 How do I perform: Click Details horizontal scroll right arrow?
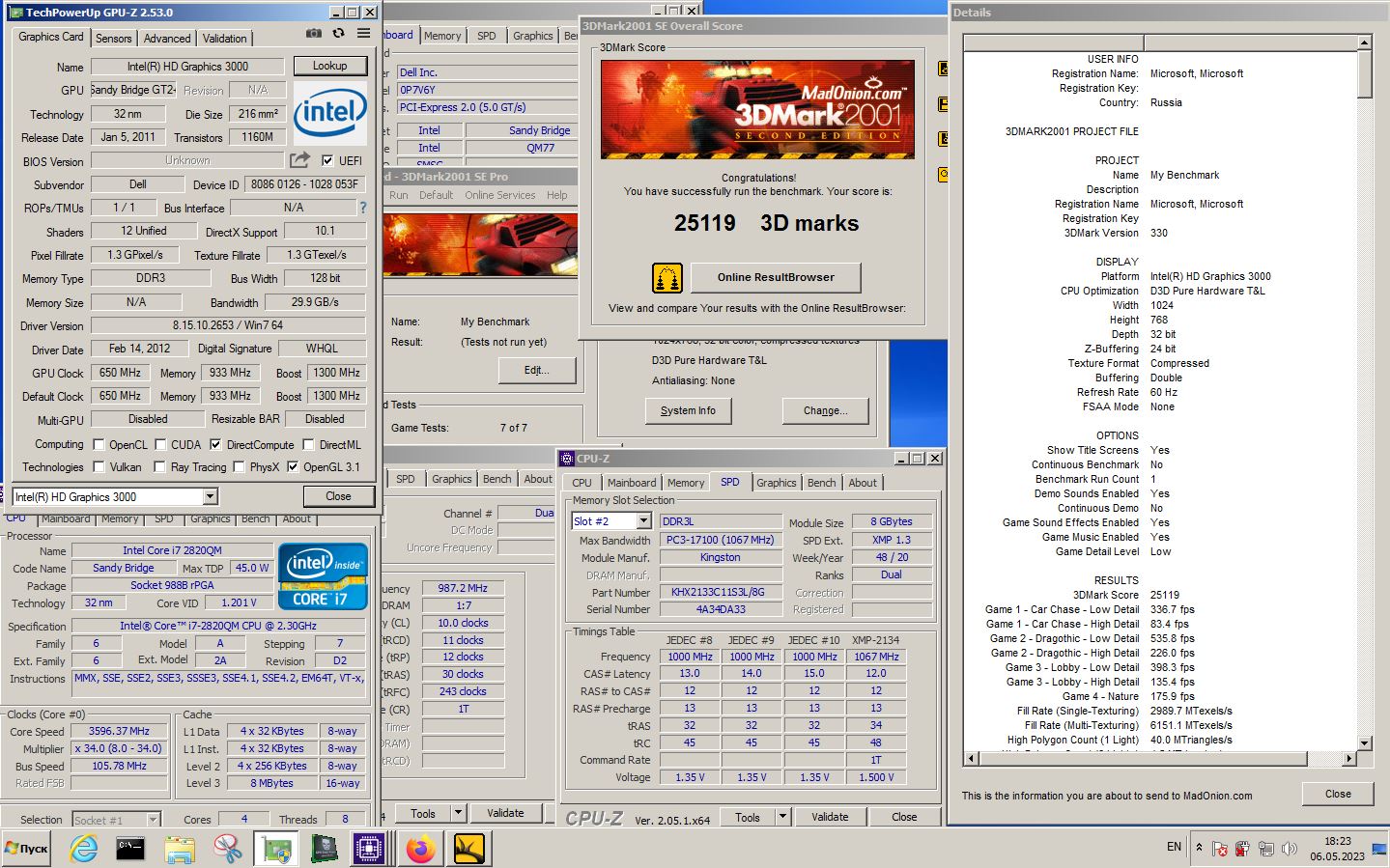coord(1349,759)
